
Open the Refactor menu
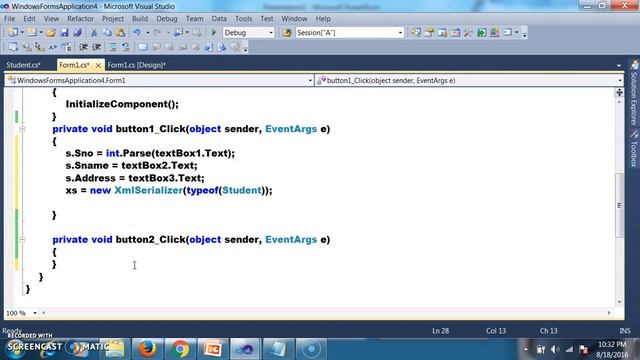80,19
